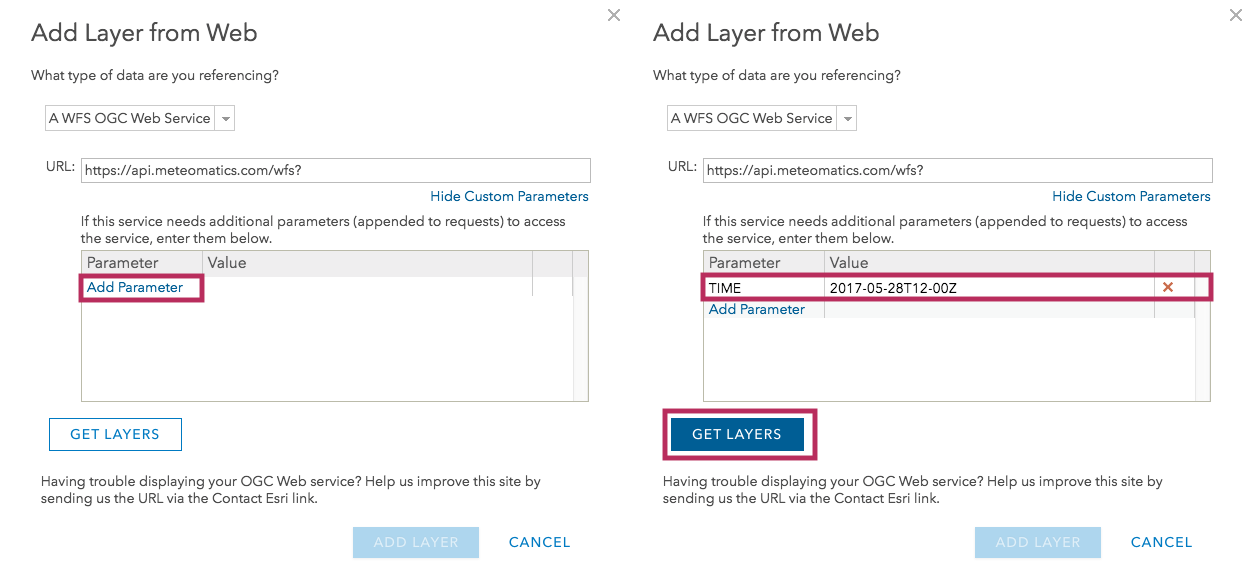Click the ADD LAYER button in right dialog
Screen dimensions: 1250x577
pyautogui.click(x=1037, y=542)
